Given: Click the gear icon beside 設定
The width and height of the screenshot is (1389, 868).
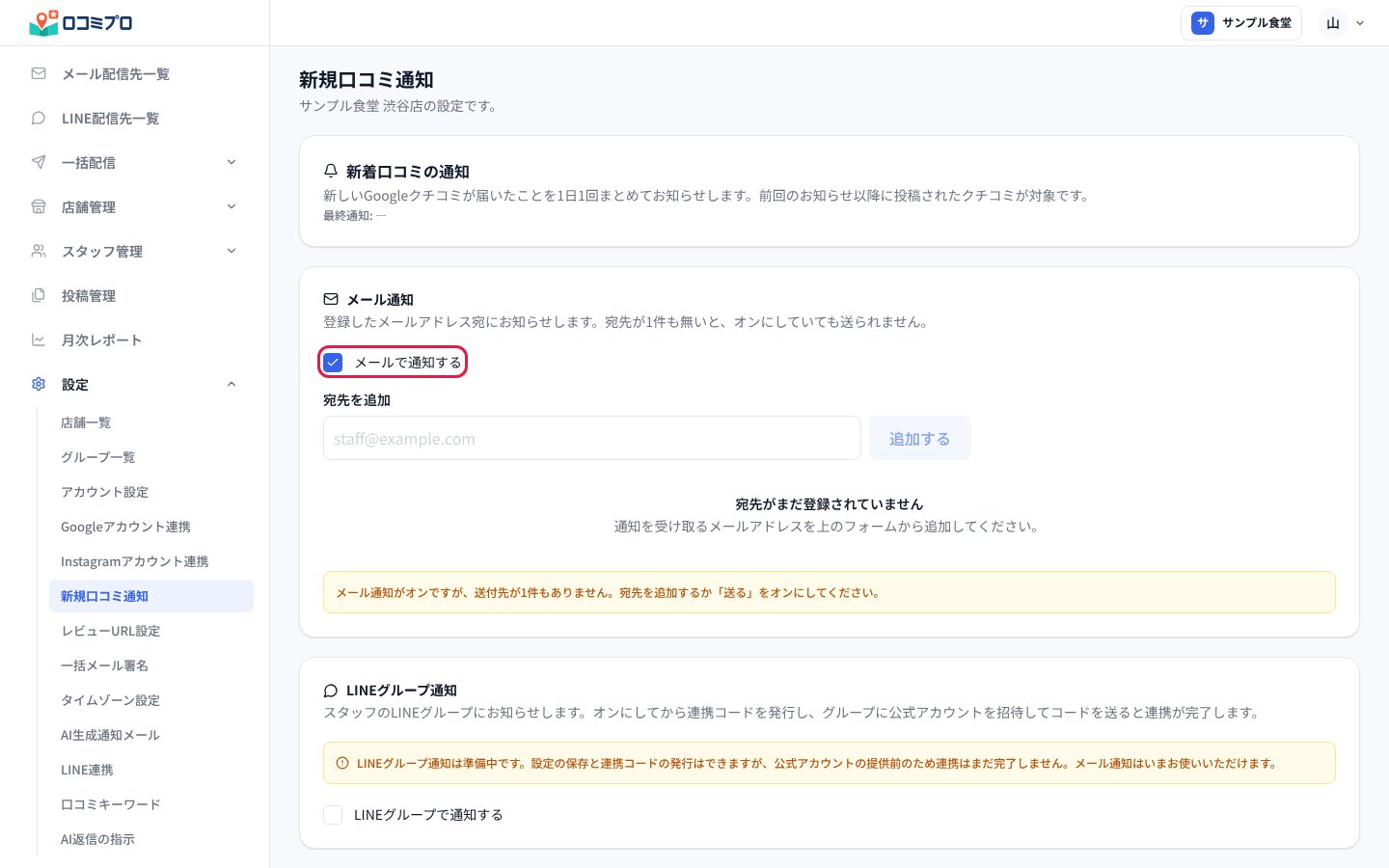Looking at the screenshot, I should tap(39, 384).
